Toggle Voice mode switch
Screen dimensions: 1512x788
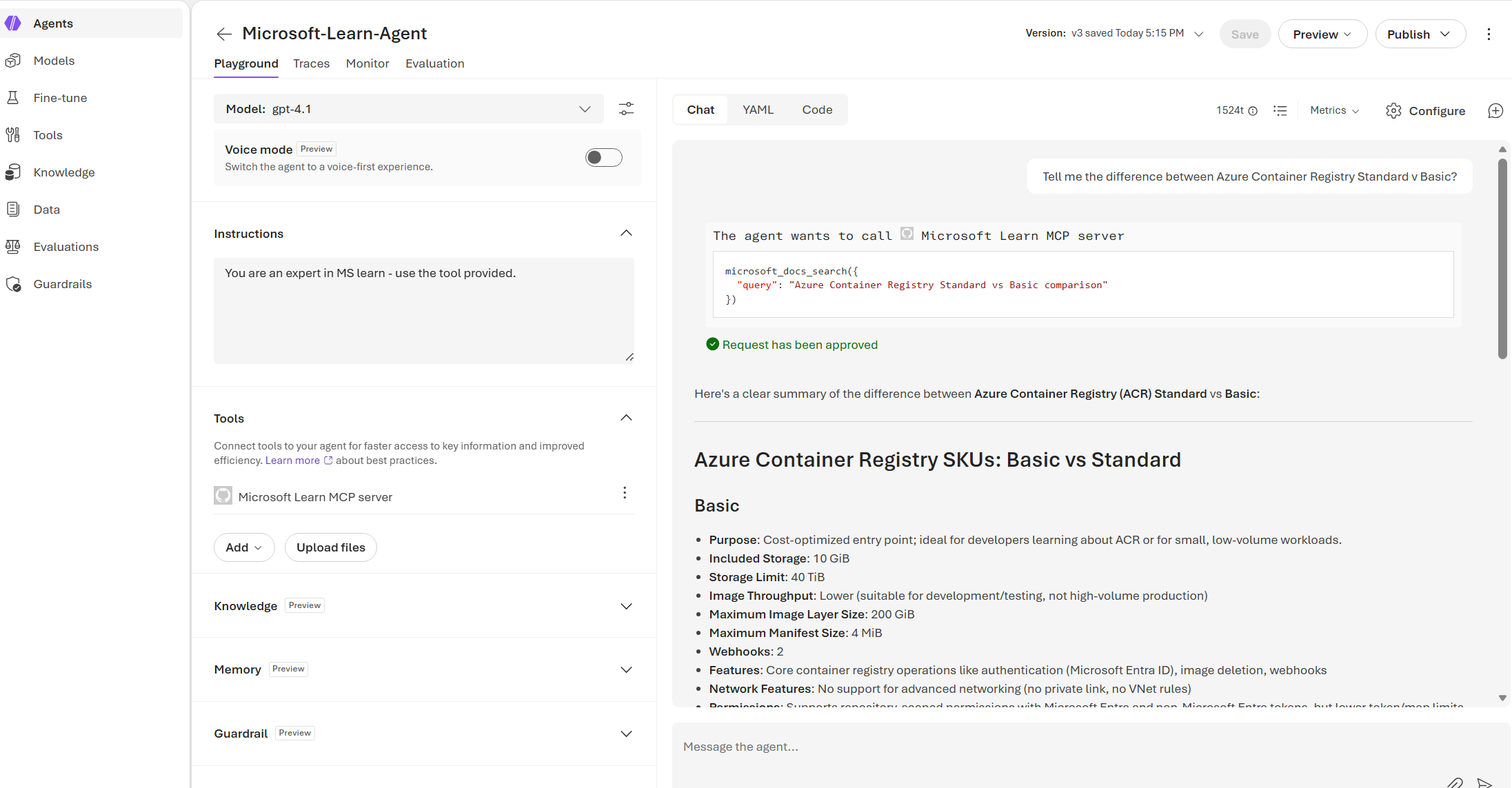604,158
